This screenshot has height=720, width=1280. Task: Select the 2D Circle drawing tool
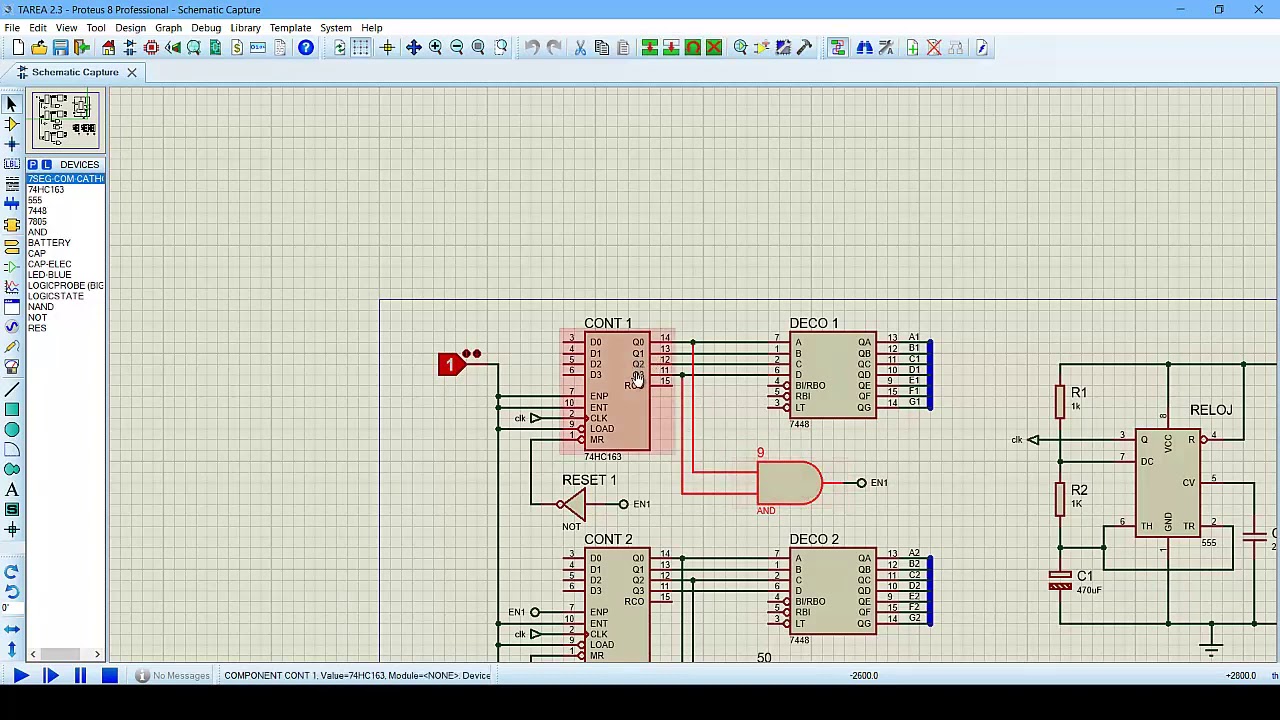[x=12, y=429]
